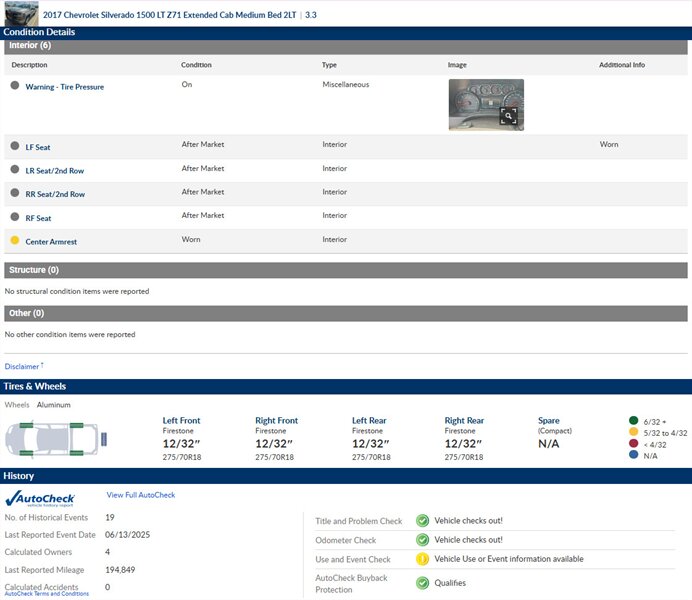Screen dimensions: 692x600
Task: Select the Right Front tire heading
Action: [276, 420]
